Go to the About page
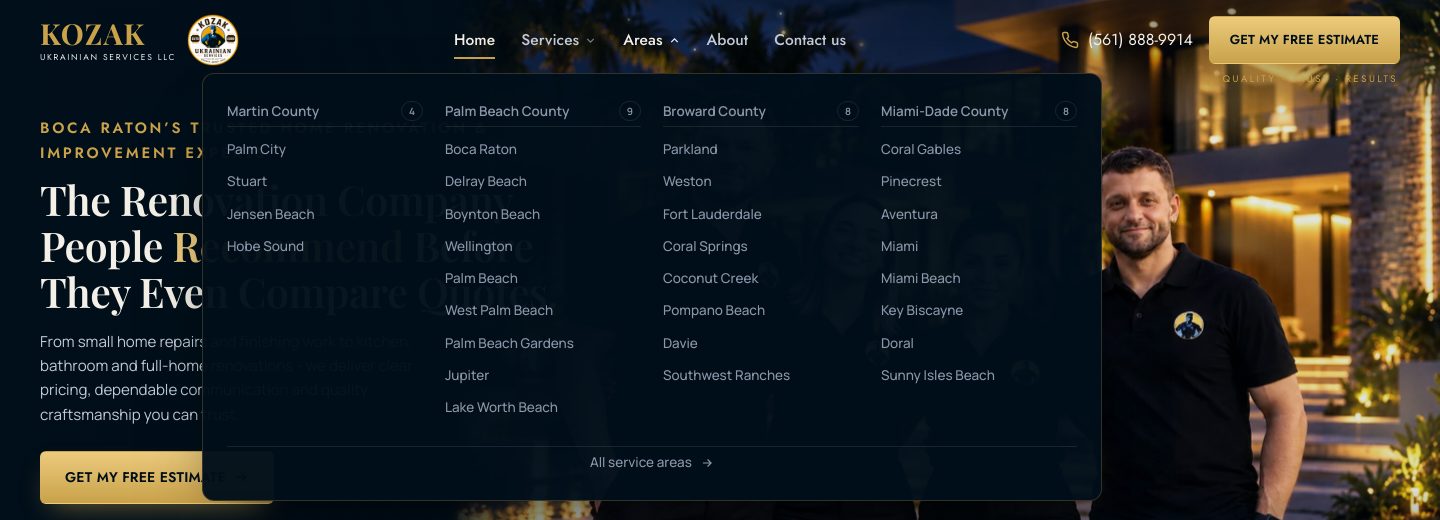 coord(727,40)
